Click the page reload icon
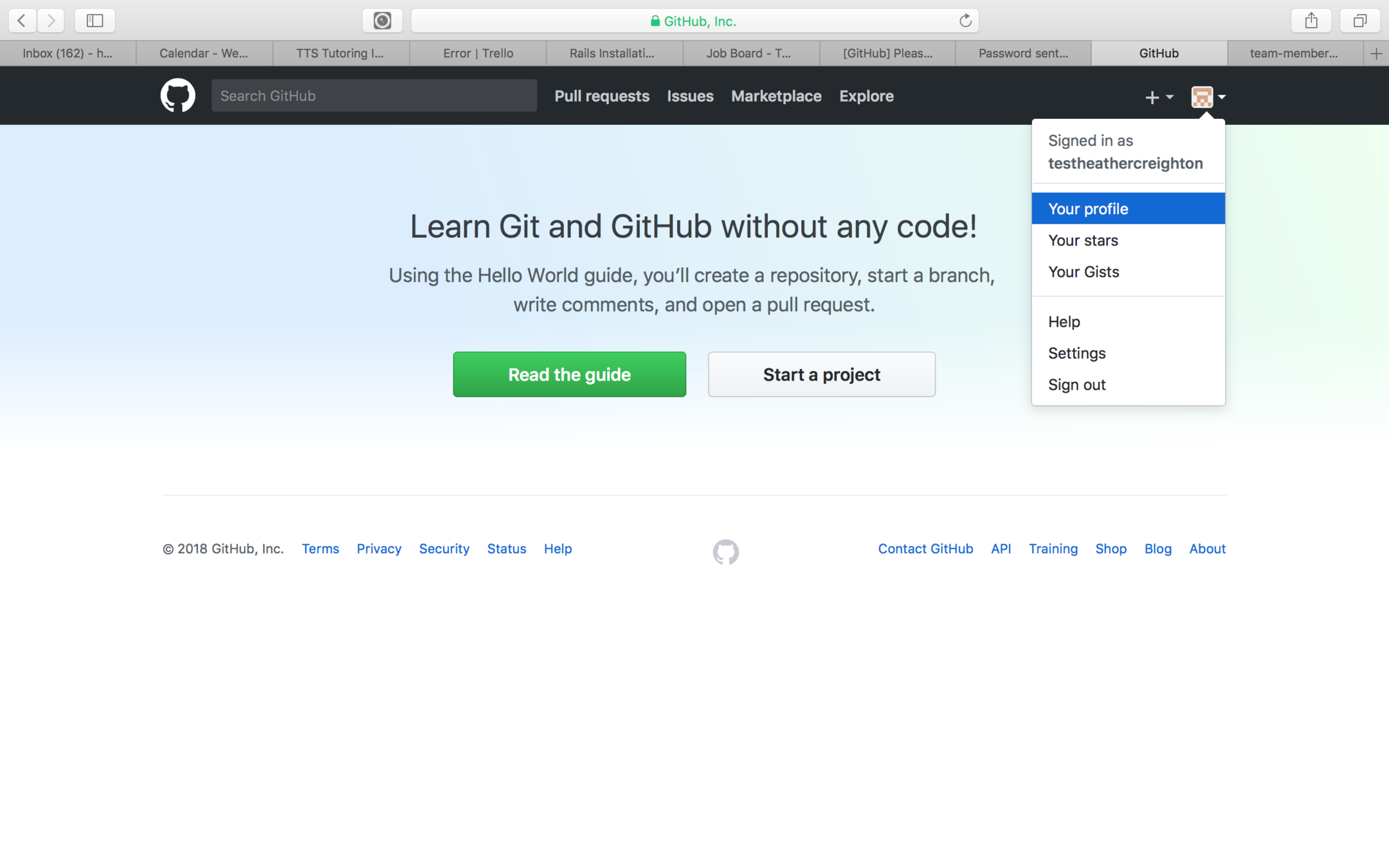This screenshot has height=868, width=1389. click(x=965, y=21)
